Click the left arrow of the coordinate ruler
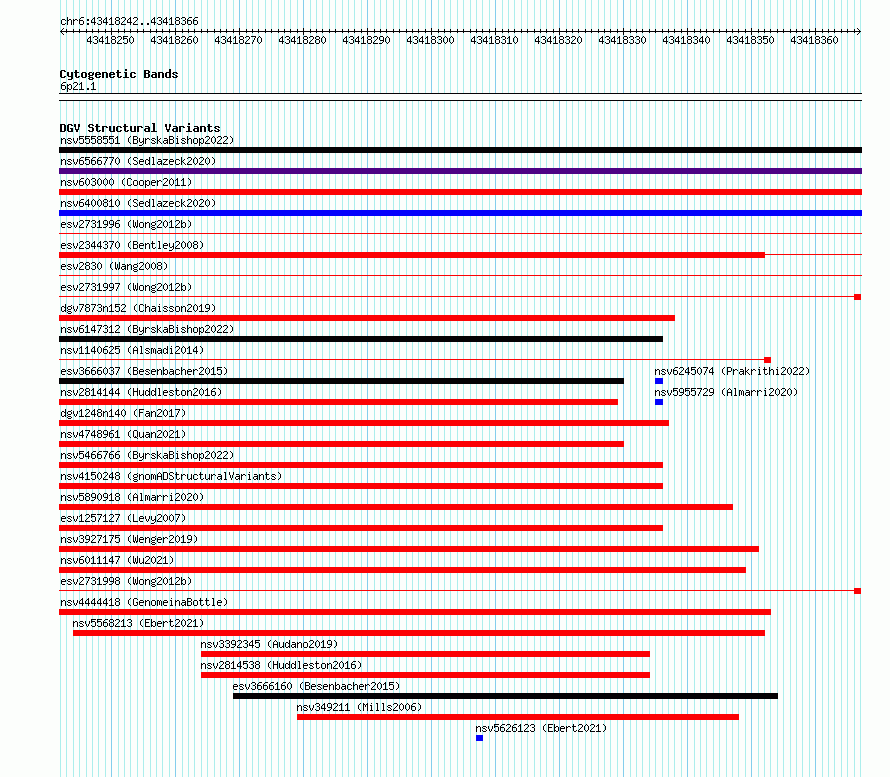This screenshot has width=890, height=777. click(62, 31)
